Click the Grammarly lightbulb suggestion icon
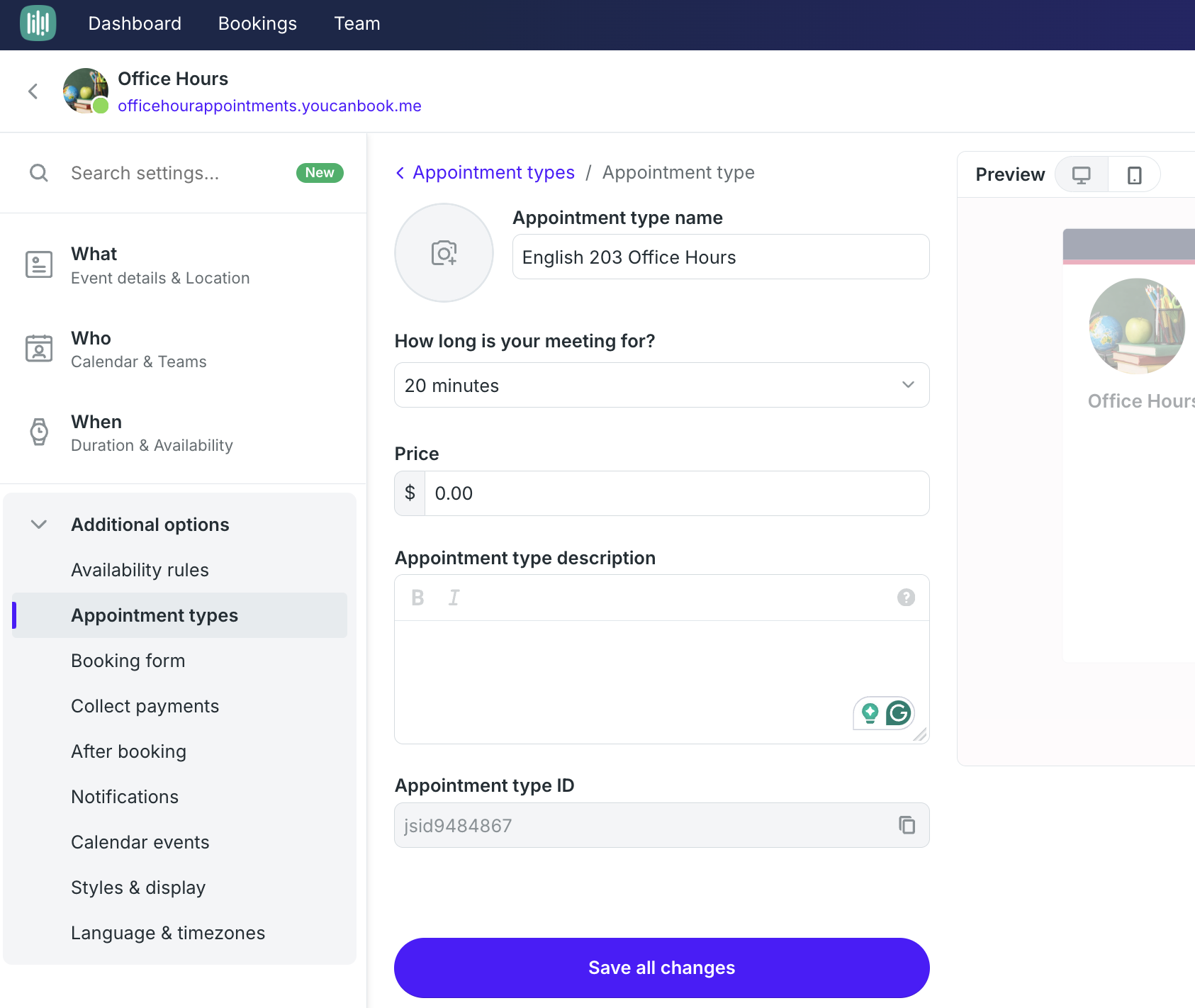1195x1008 pixels. [870, 712]
